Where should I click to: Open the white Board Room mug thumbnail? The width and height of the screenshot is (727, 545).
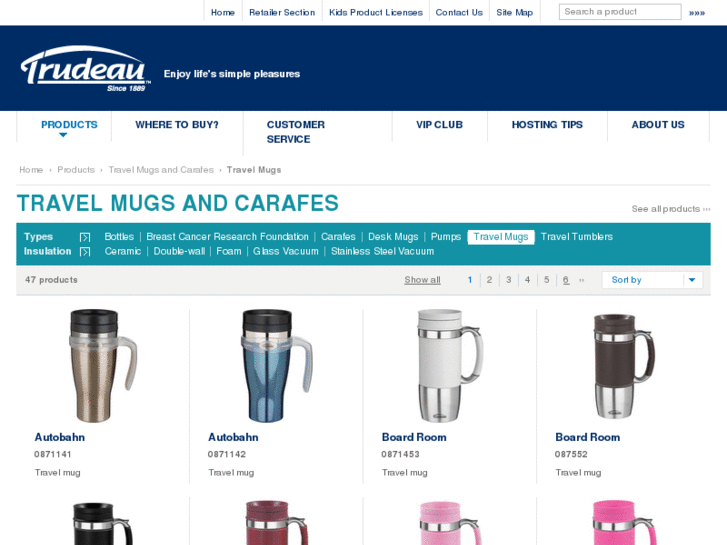[x=450, y=365]
